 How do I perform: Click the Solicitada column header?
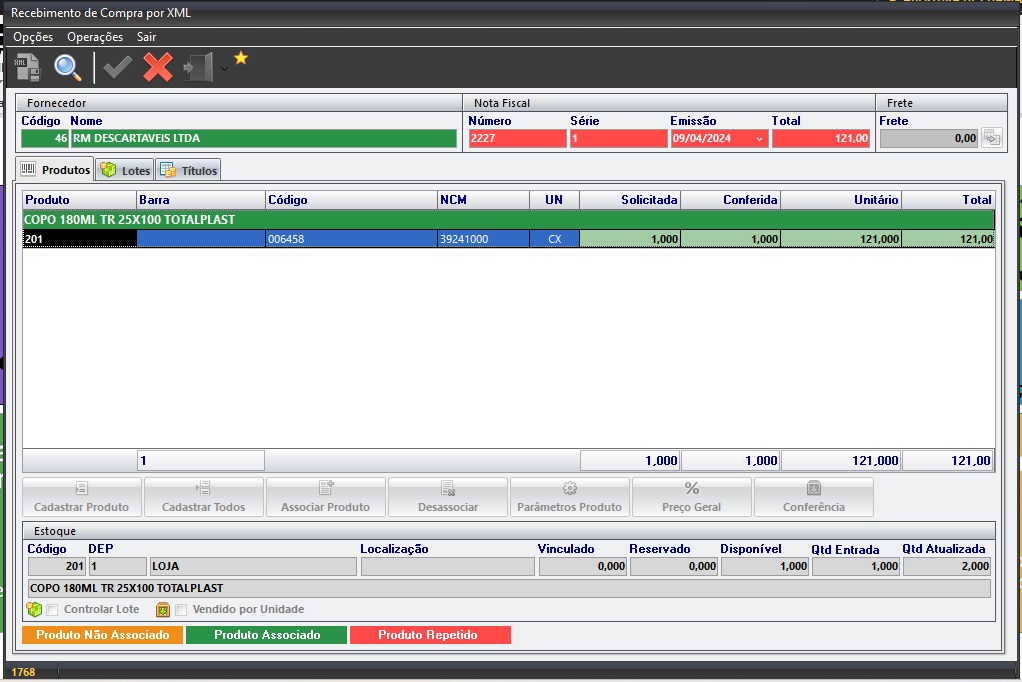coord(630,200)
